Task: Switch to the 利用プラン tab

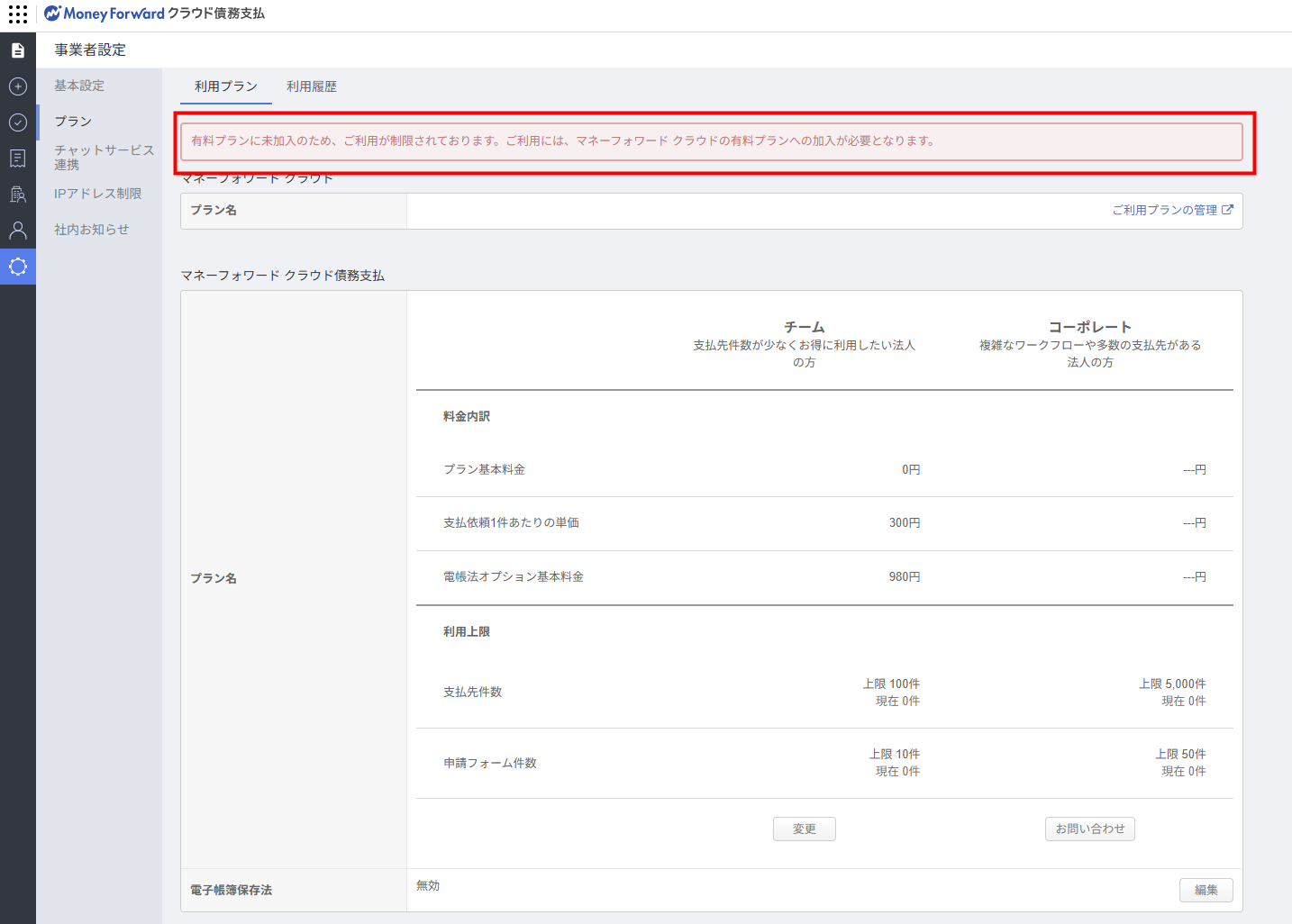Action: point(226,86)
